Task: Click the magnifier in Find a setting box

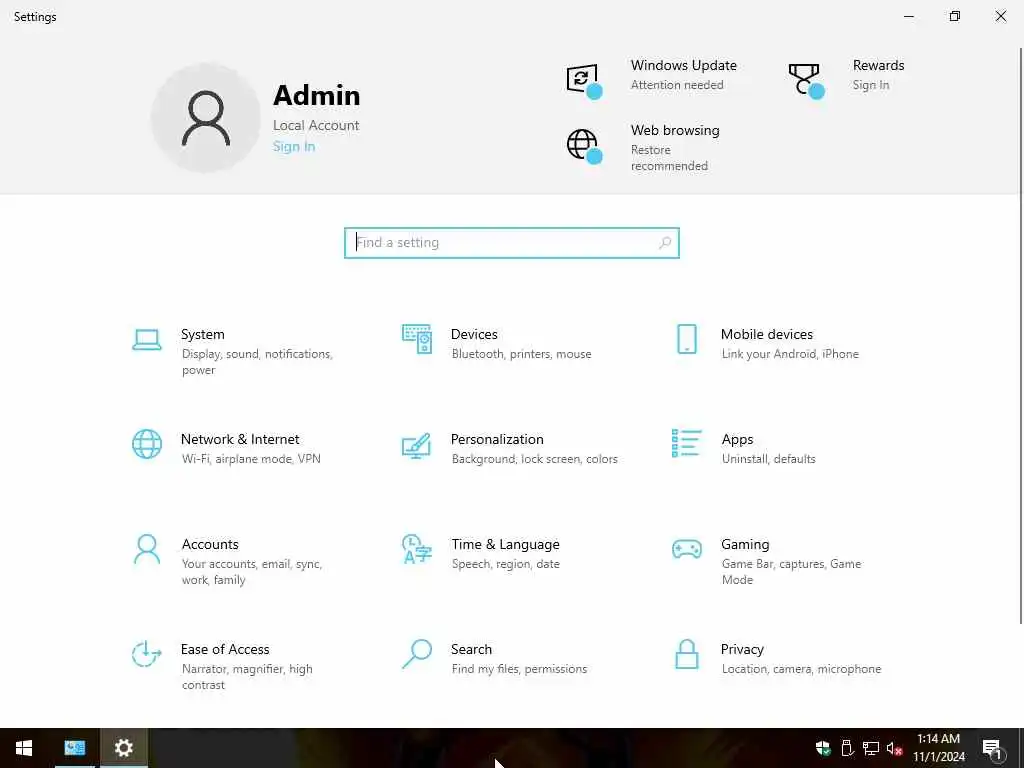Action: click(x=665, y=243)
